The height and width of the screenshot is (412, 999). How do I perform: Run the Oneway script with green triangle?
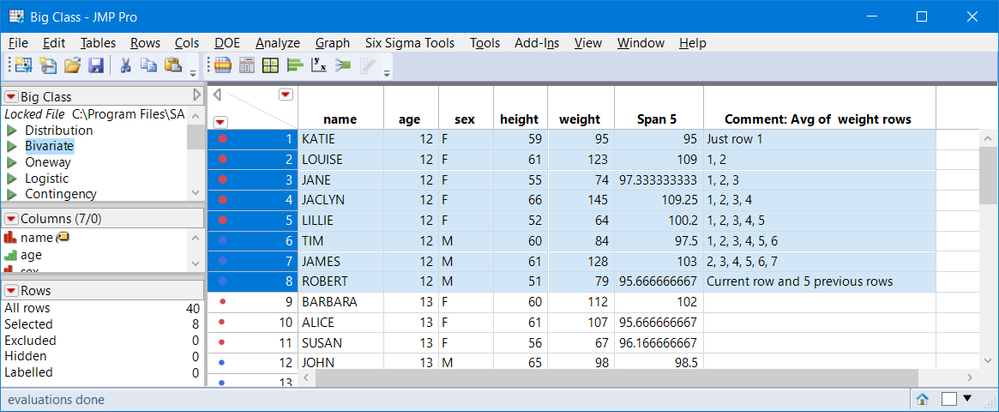point(12,162)
